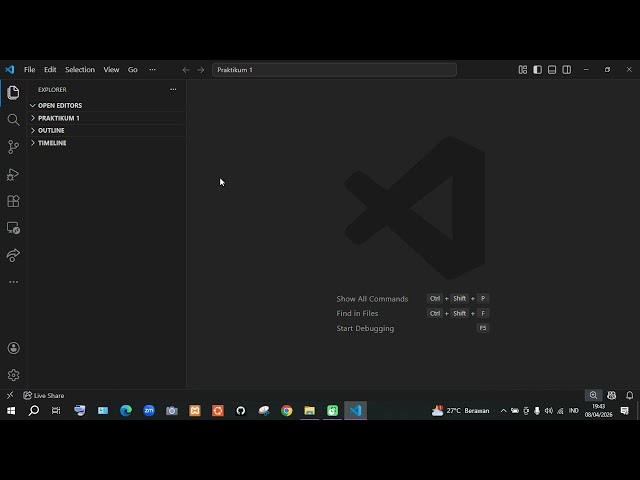The width and height of the screenshot is (640, 480).
Task: Open Zoom from taskbar
Action: (x=149, y=411)
